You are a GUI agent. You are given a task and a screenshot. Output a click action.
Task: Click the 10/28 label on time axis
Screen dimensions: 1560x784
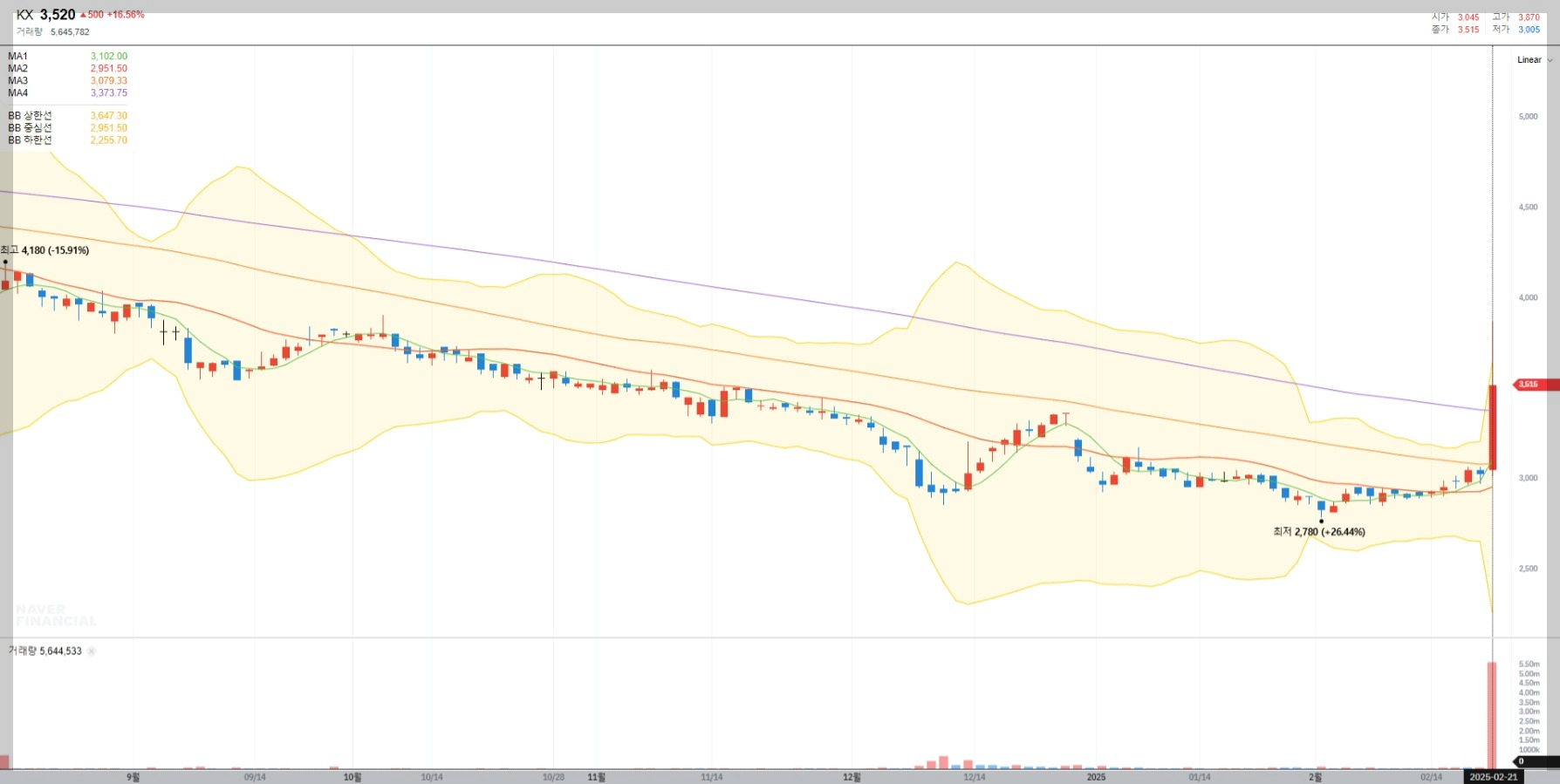[553, 777]
